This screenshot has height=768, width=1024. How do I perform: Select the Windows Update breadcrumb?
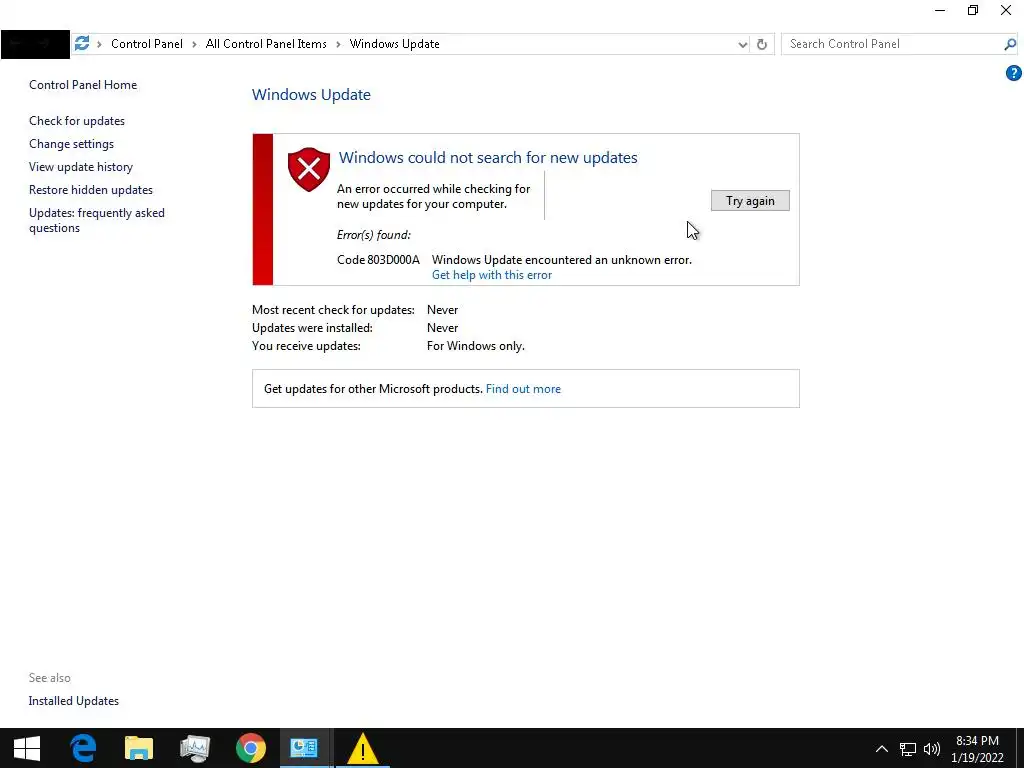[x=394, y=44]
